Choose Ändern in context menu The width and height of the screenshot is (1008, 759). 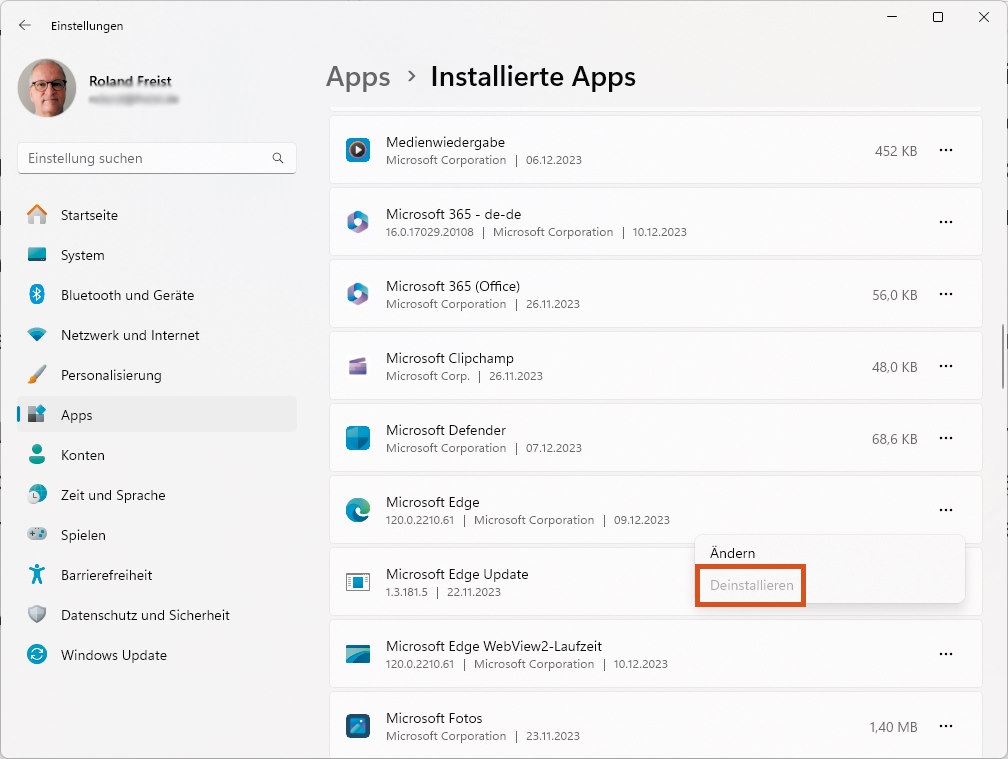coord(829,553)
